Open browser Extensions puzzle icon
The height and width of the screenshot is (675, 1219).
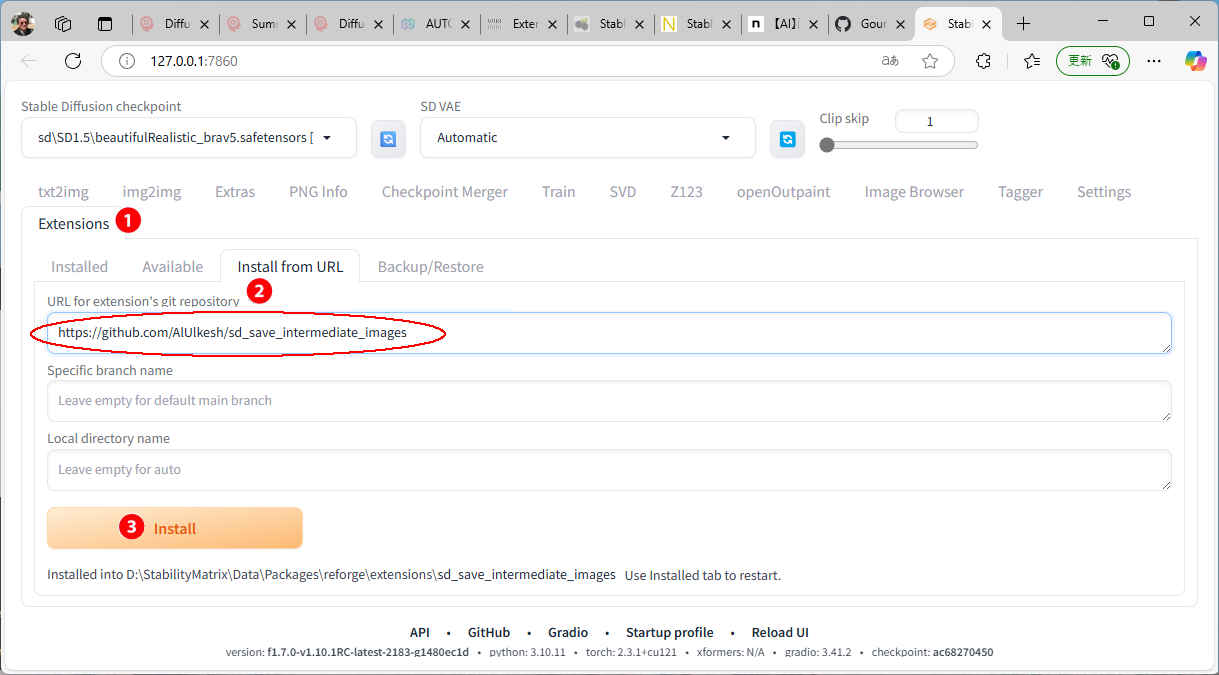983,61
